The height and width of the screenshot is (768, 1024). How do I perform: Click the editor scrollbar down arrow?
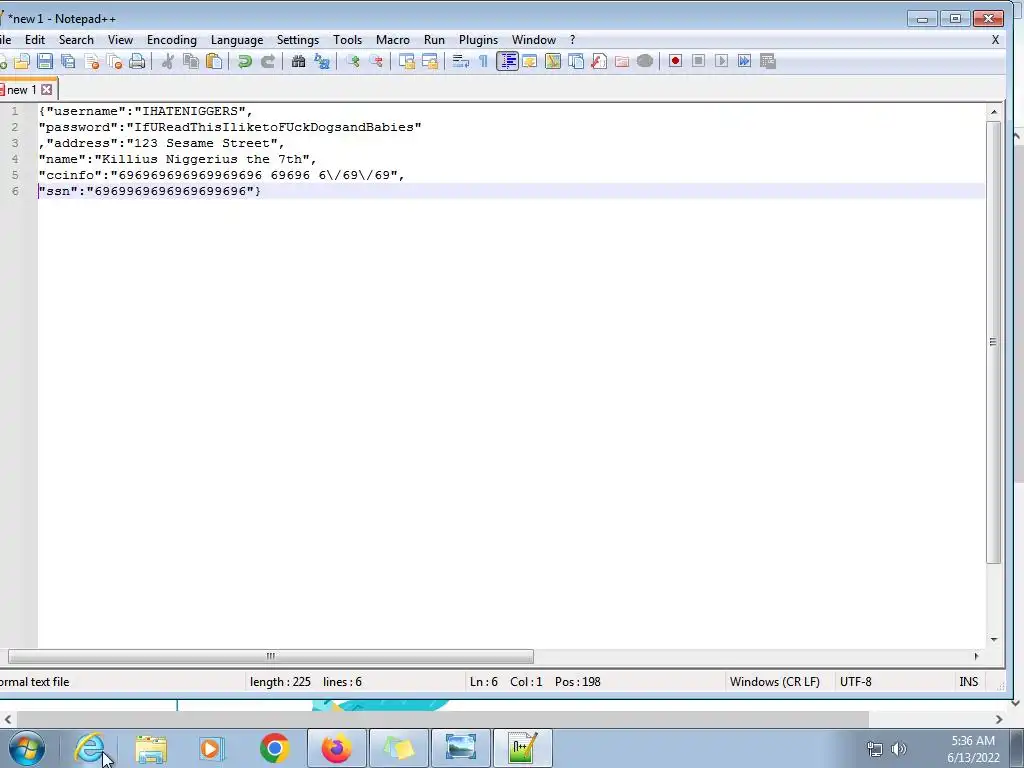[x=994, y=639]
